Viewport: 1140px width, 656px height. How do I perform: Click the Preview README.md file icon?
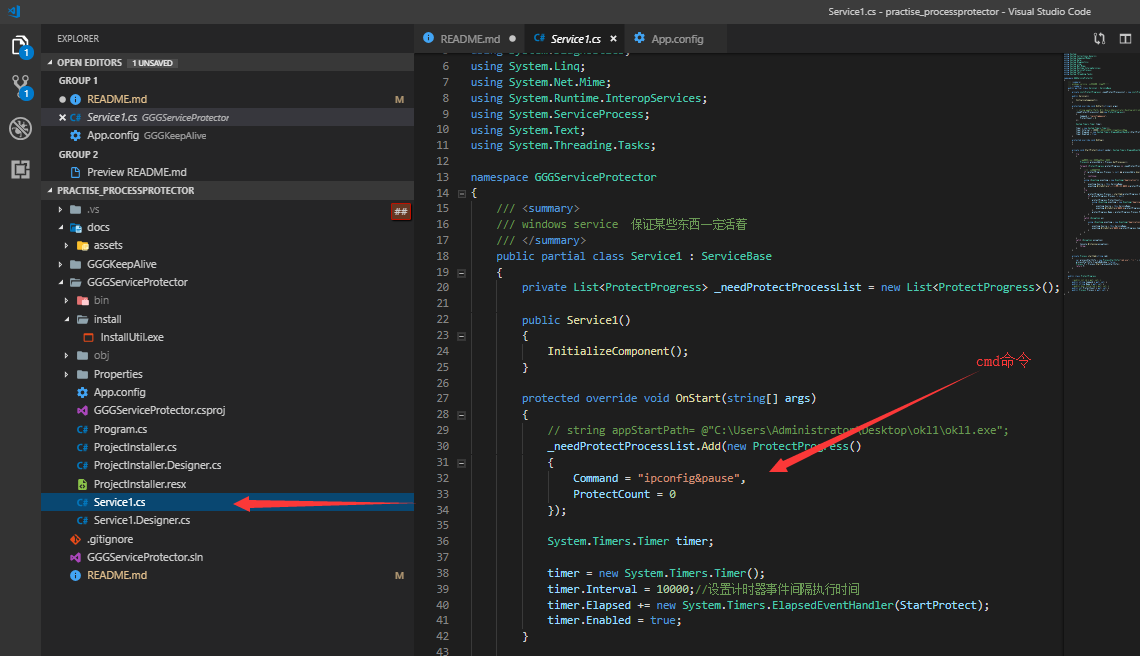point(76,172)
